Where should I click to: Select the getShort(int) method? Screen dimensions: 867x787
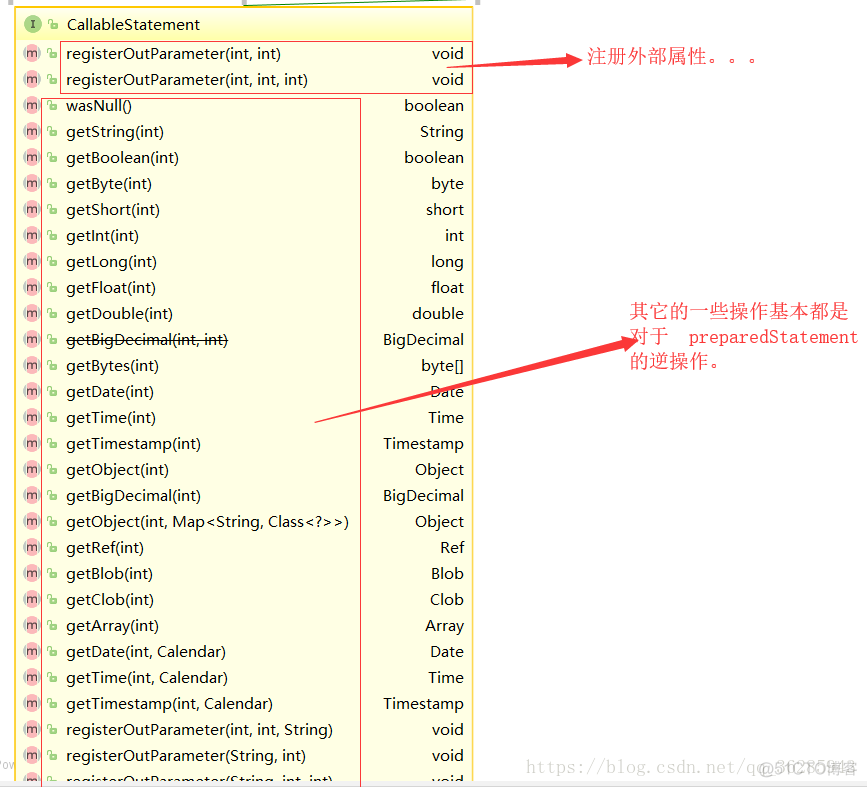[113, 210]
